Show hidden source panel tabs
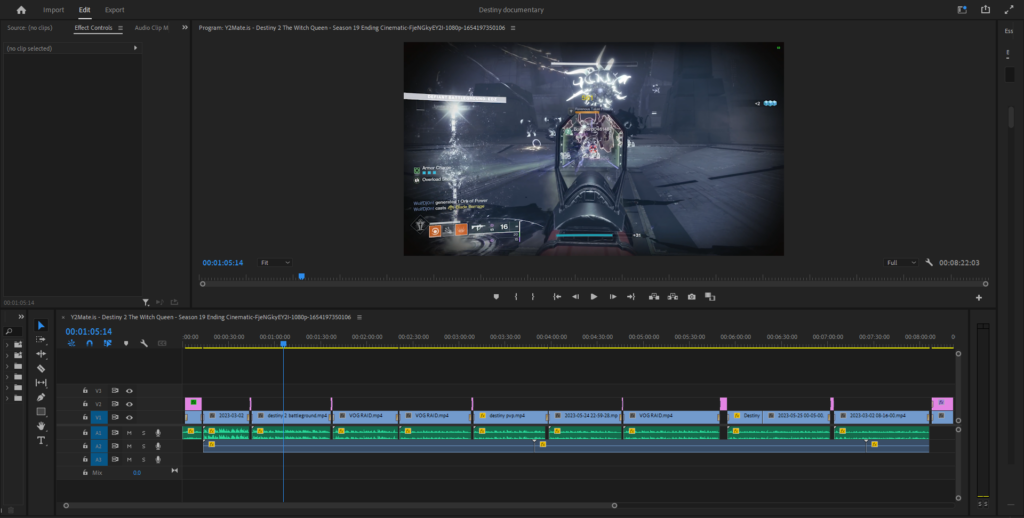Image resolution: width=1024 pixels, height=518 pixels. (x=185, y=27)
